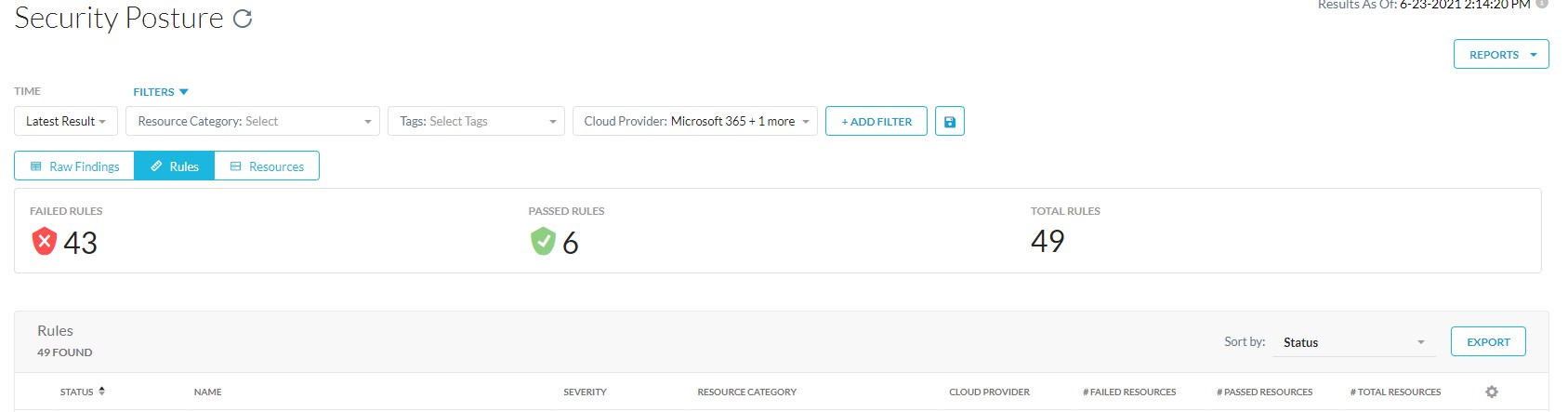Image resolution: width=1568 pixels, height=412 pixels.
Task: Click the red failed rules shield icon
Action: coord(44,242)
